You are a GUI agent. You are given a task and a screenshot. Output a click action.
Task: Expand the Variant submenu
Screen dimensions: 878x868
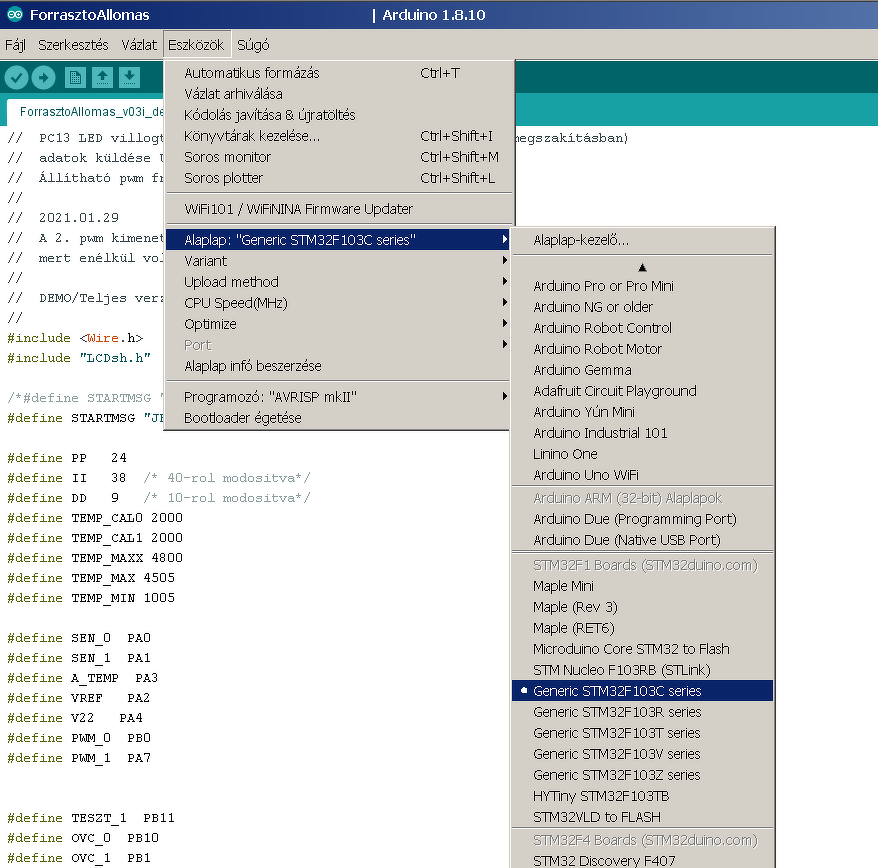338,261
